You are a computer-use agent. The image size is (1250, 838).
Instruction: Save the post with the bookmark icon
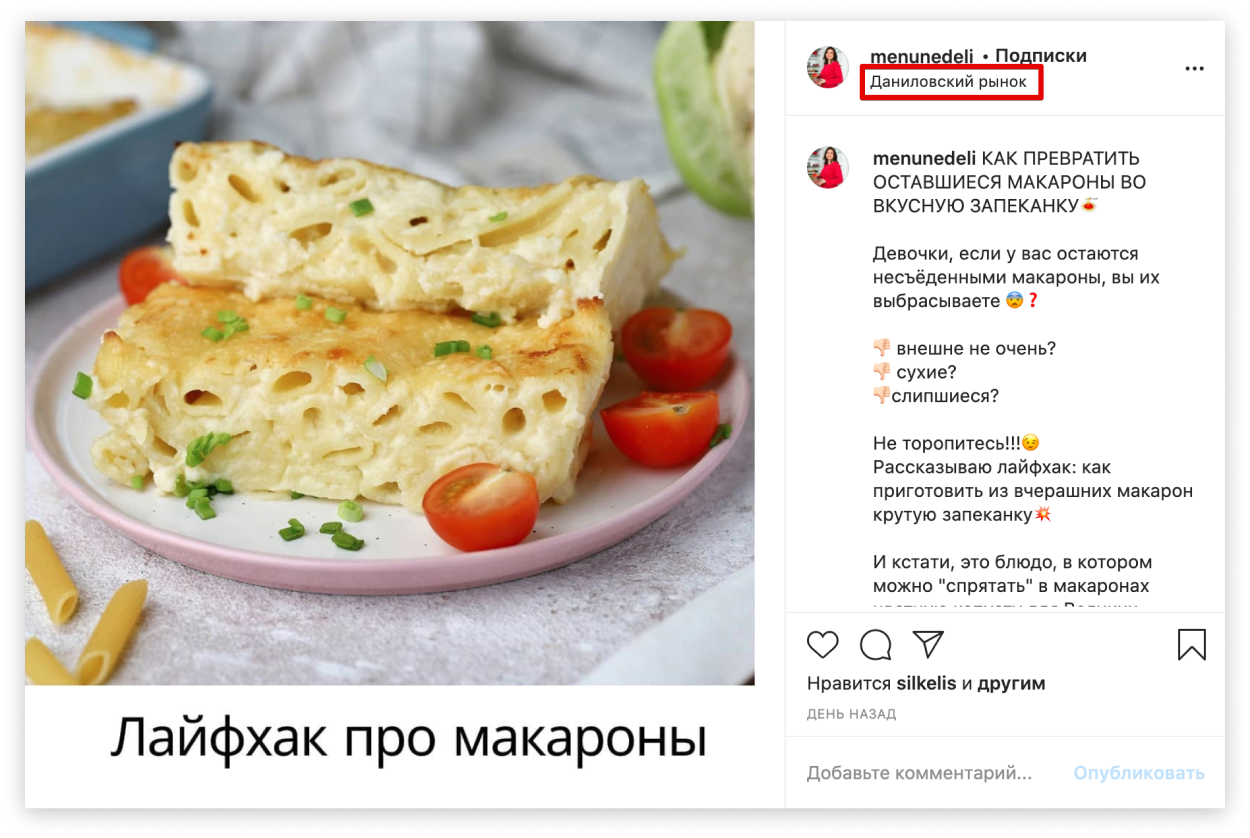click(x=1191, y=645)
